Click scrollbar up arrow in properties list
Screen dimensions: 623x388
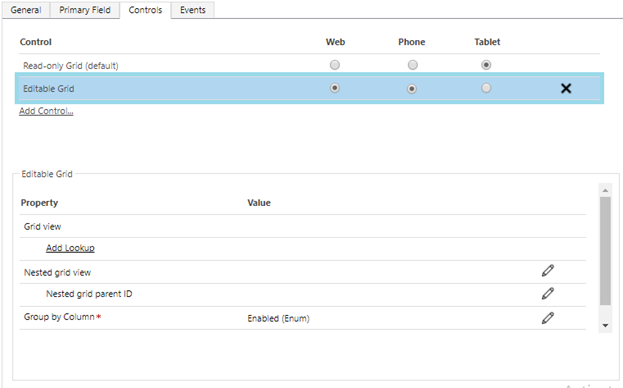tap(605, 191)
